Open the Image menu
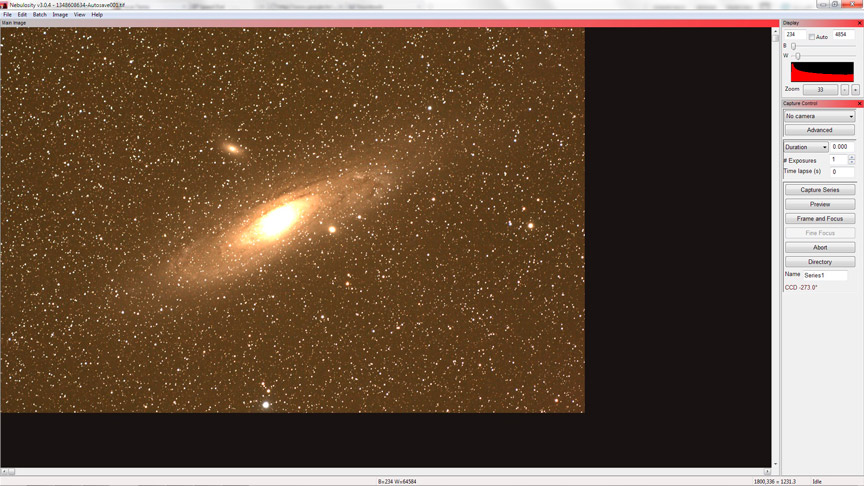864x486 pixels. 60,15
